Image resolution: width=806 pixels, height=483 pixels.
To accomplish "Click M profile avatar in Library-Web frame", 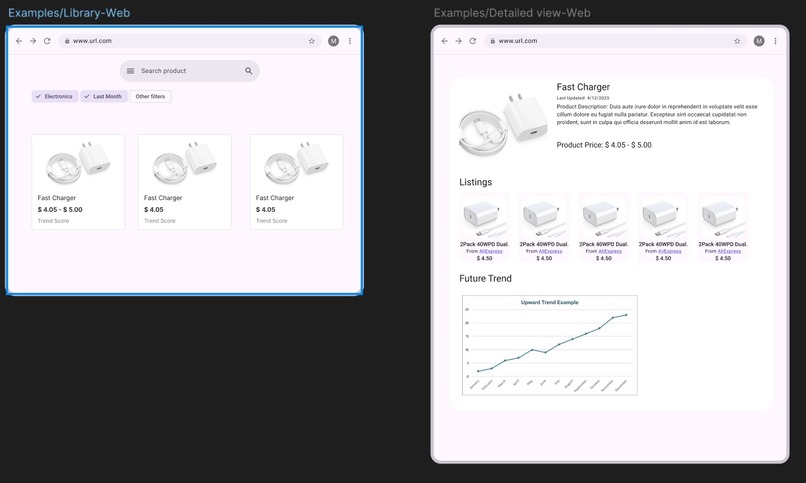I will pos(334,41).
